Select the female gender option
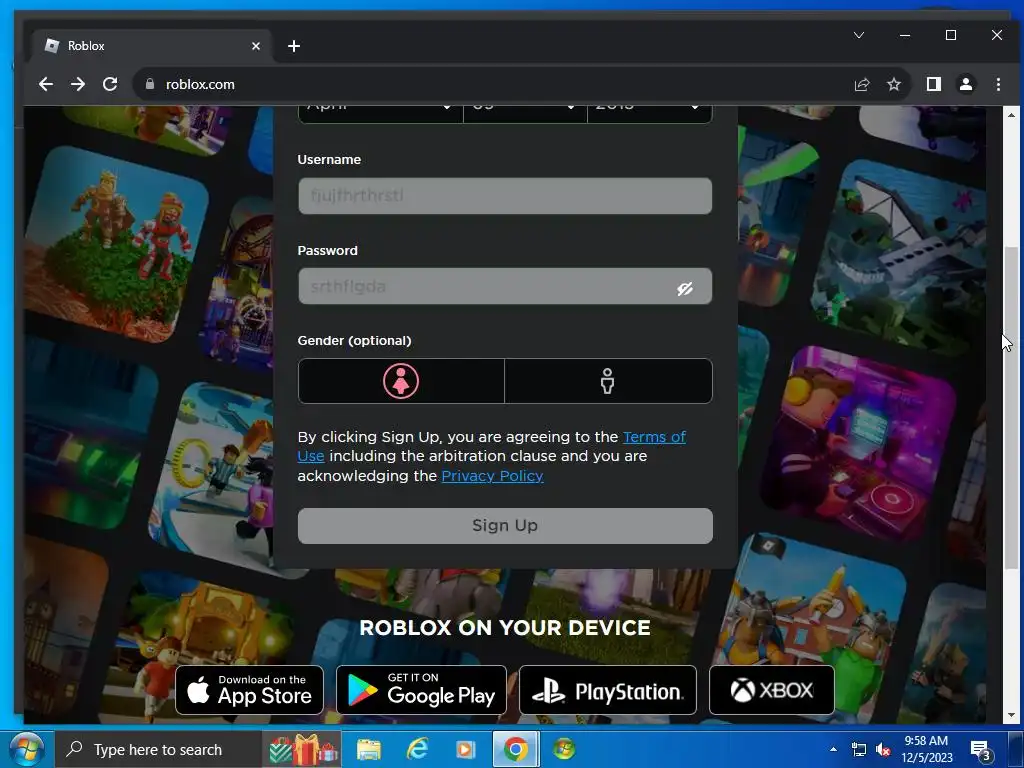The image size is (1024, 768). click(401, 381)
